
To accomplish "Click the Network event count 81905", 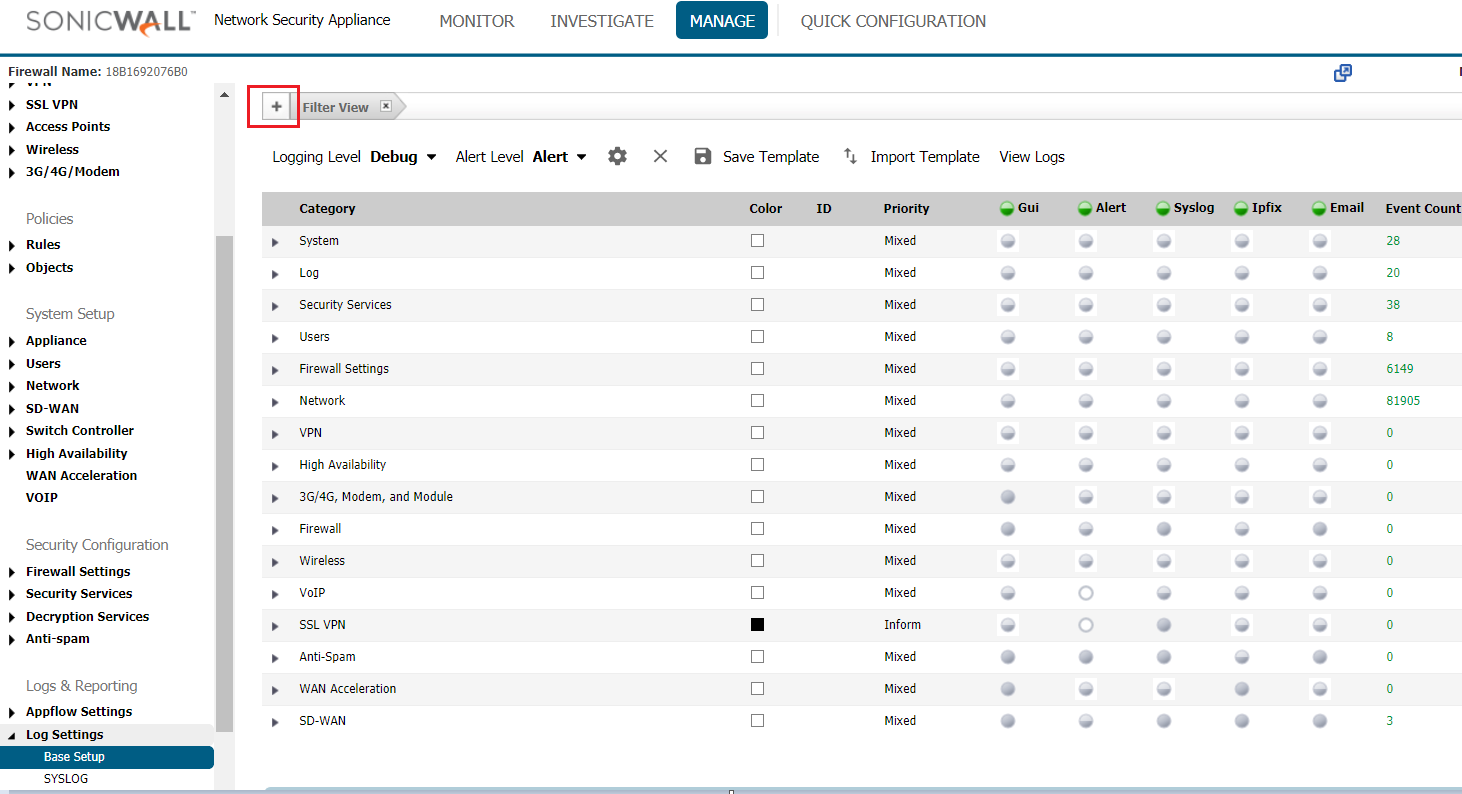I will tap(1403, 401).
